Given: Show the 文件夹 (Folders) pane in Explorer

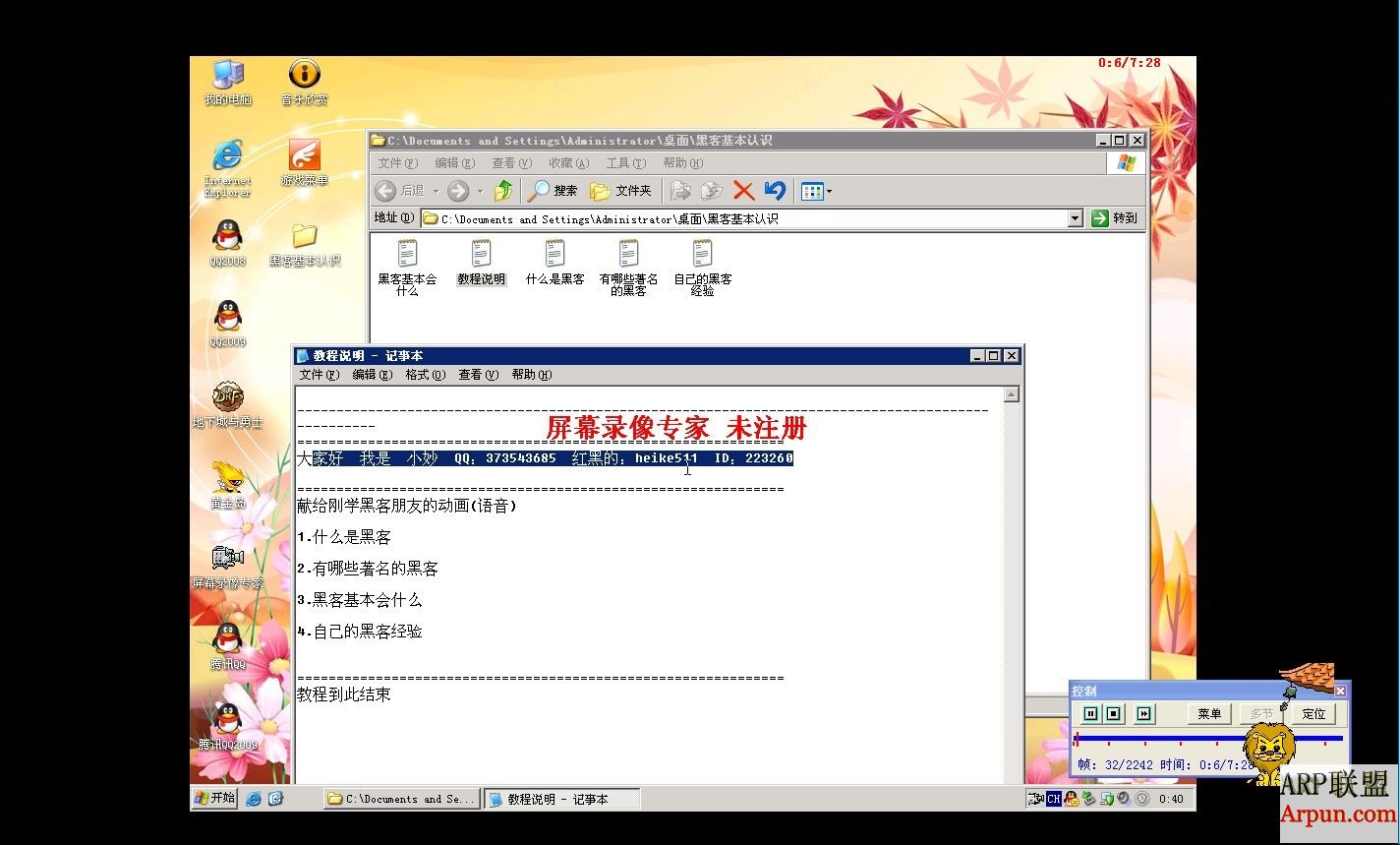Looking at the screenshot, I should (x=621, y=190).
